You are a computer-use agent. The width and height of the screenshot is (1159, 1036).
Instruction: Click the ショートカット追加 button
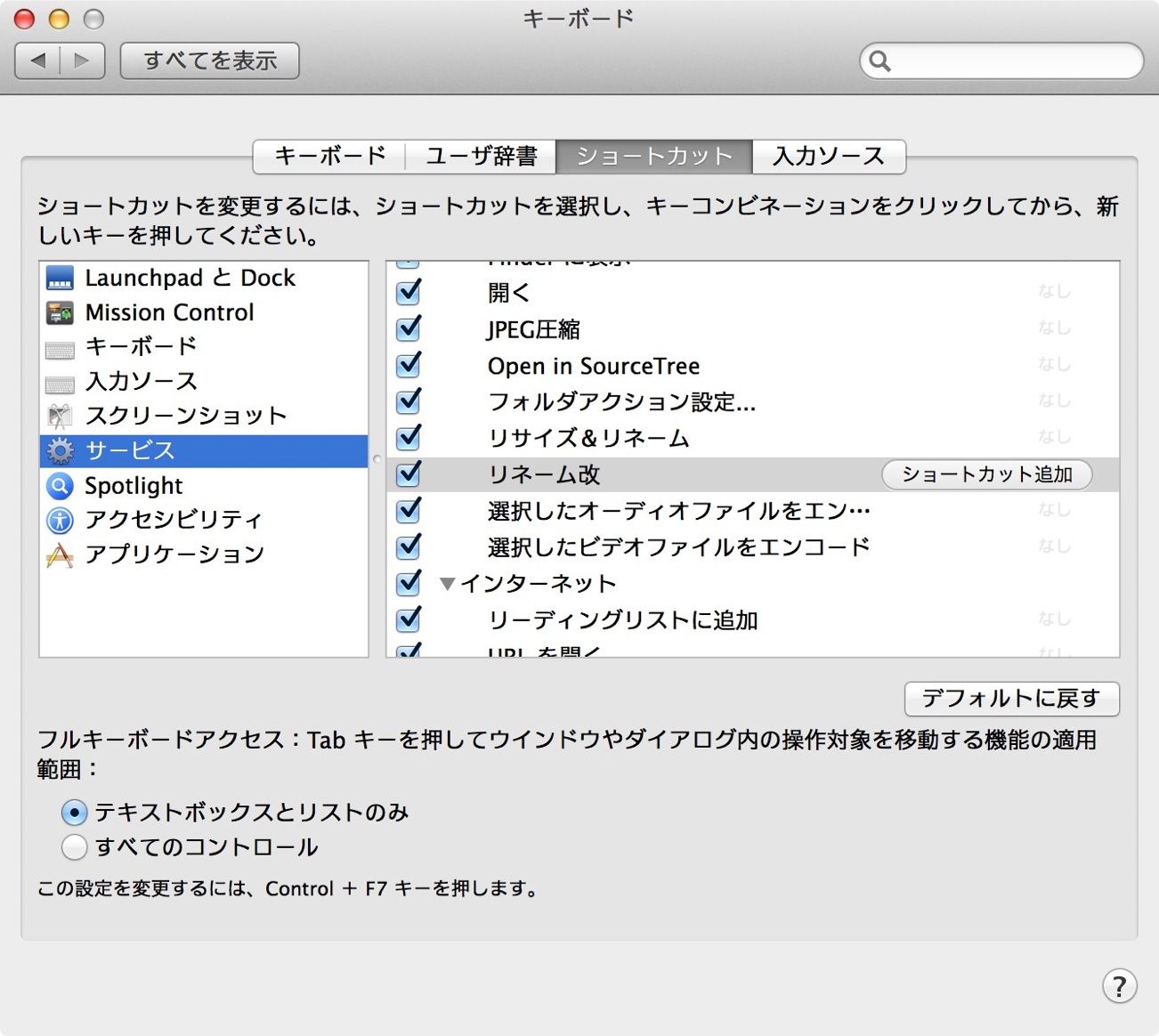click(x=986, y=474)
